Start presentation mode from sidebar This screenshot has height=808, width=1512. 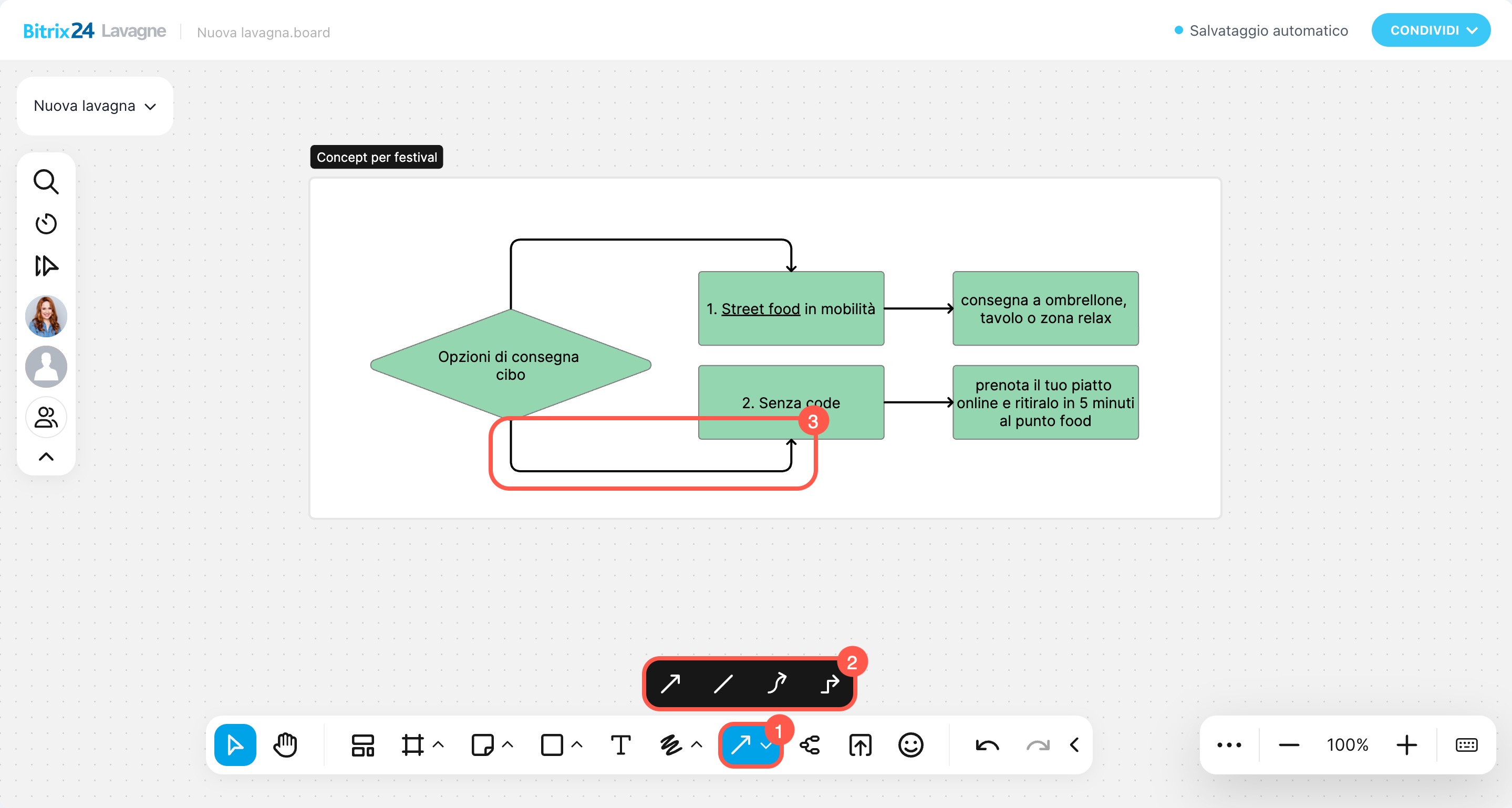click(x=46, y=266)
